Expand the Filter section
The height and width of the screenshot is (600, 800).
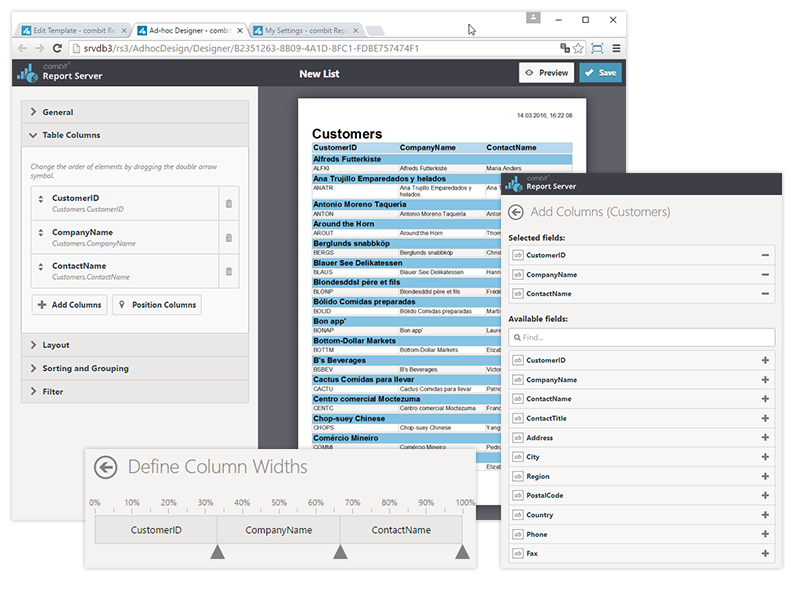tap(135, 392)
